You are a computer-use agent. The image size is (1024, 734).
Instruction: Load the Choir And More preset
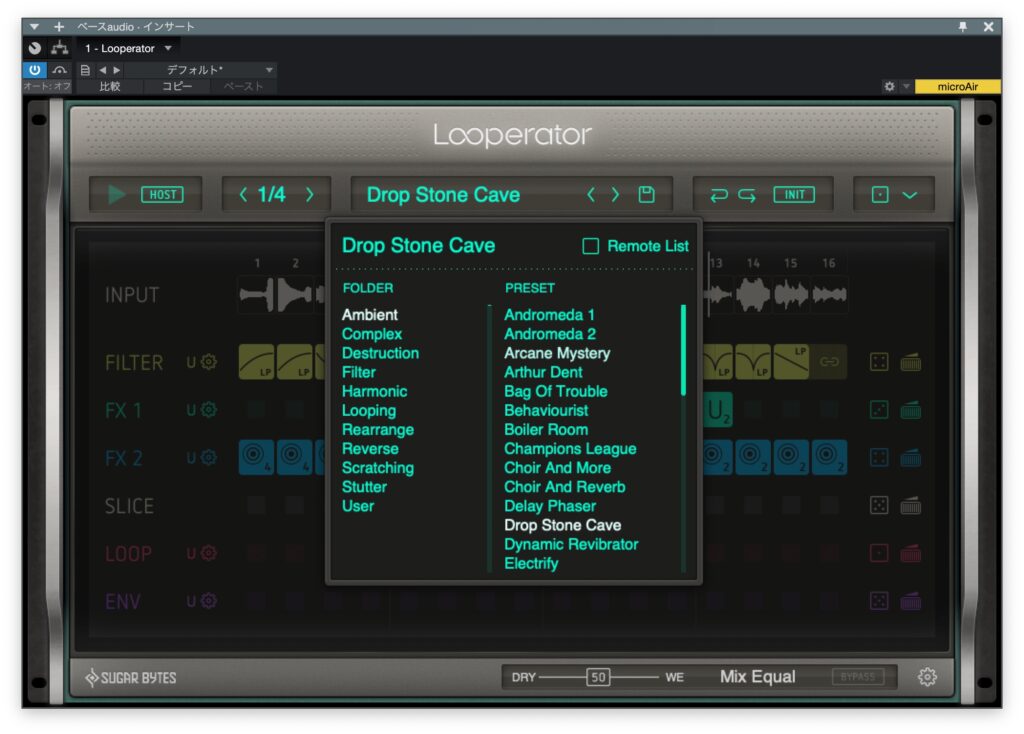pos(558,468)
